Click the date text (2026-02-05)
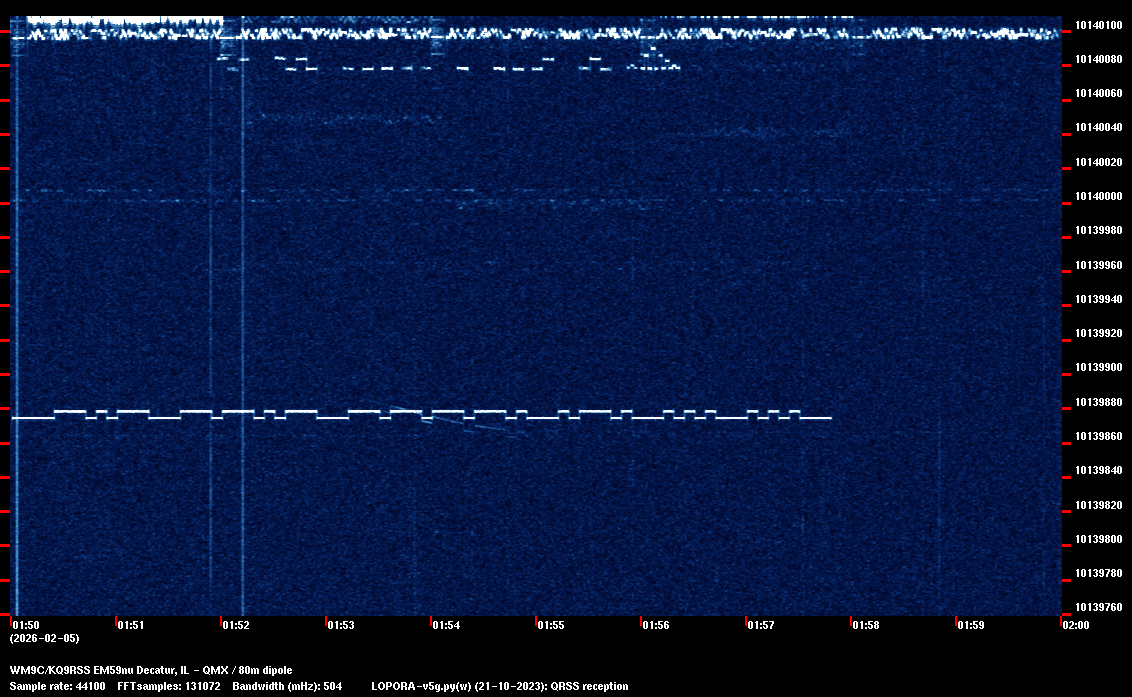 pos(44,638)
